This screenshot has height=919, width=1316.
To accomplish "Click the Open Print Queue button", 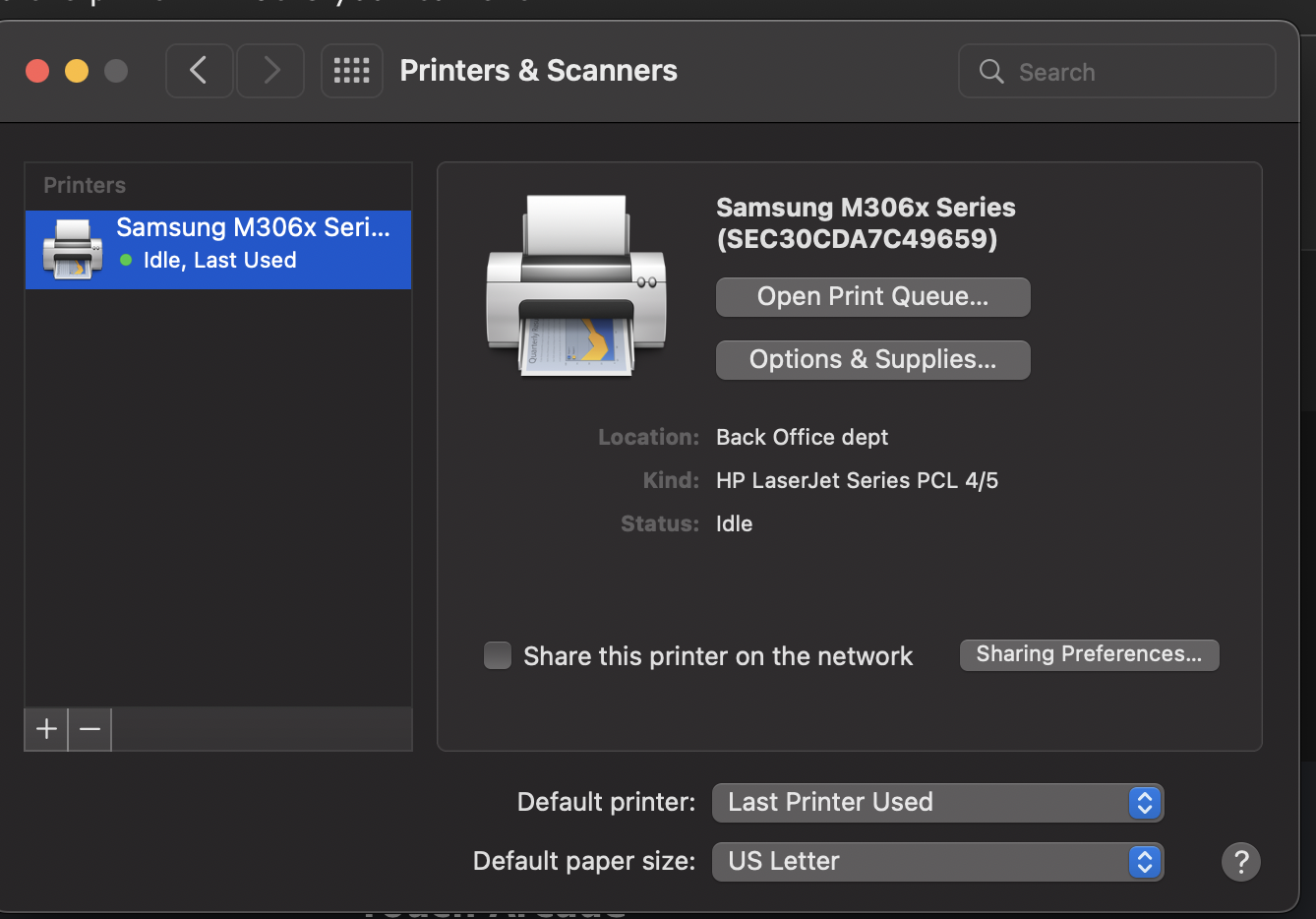I will [x=872, y=297].
